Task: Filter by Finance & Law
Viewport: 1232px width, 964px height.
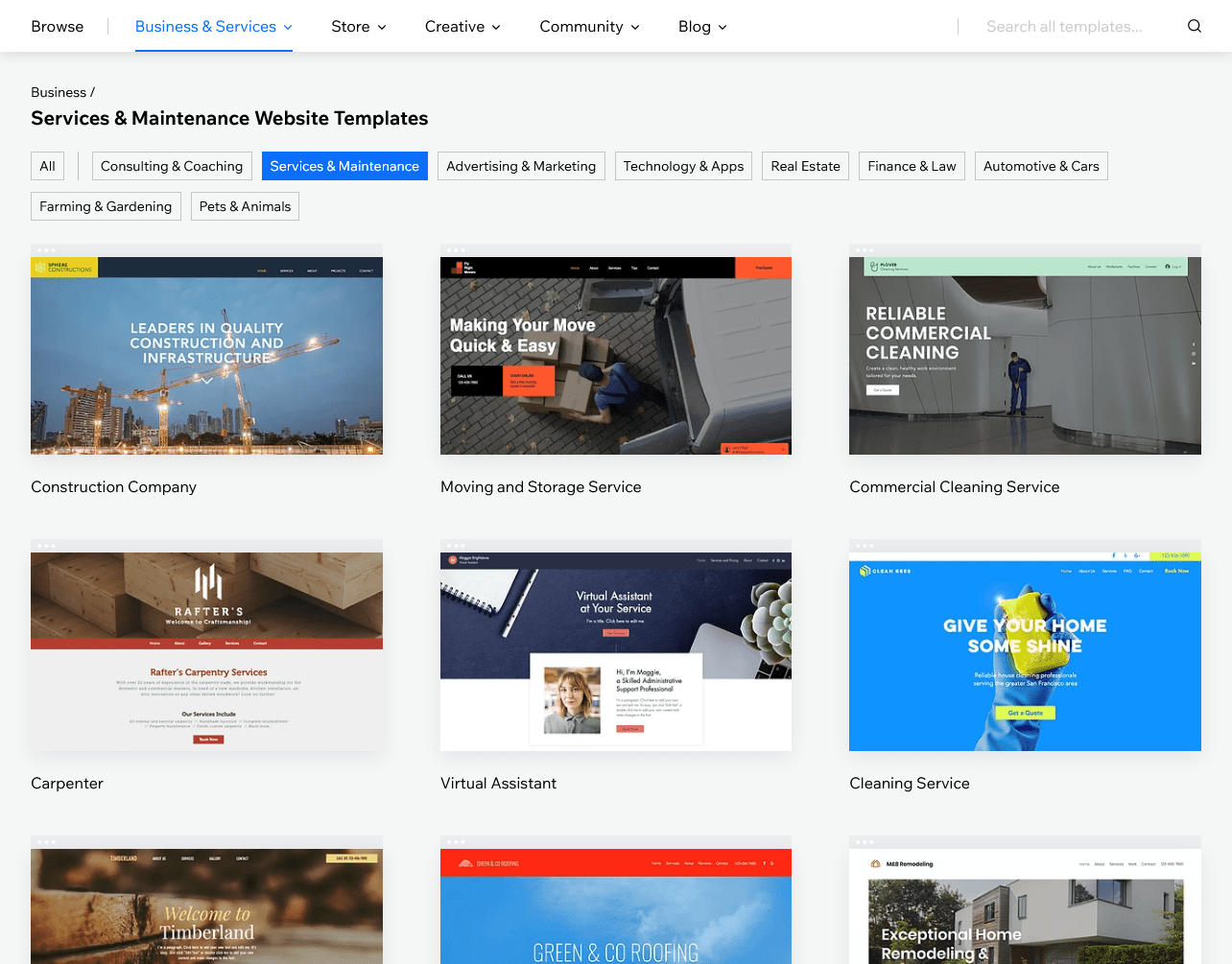Action: pos(912,166)
